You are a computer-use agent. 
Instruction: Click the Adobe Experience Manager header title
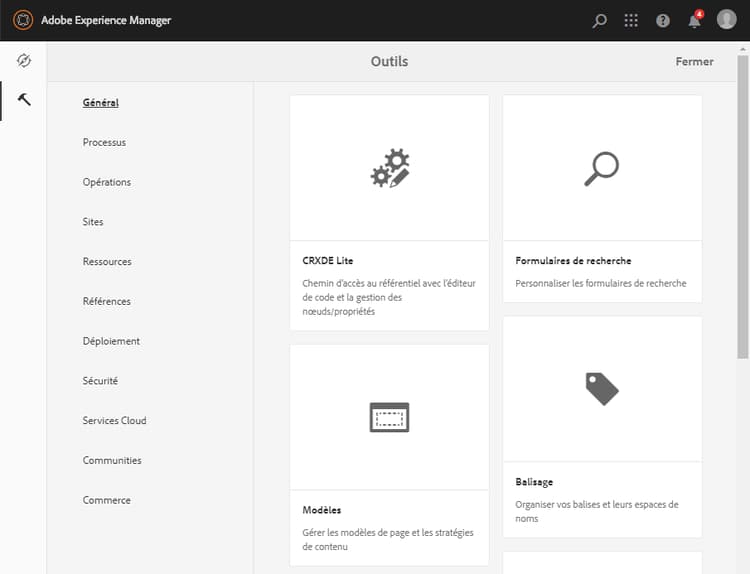tap(106, 20)
